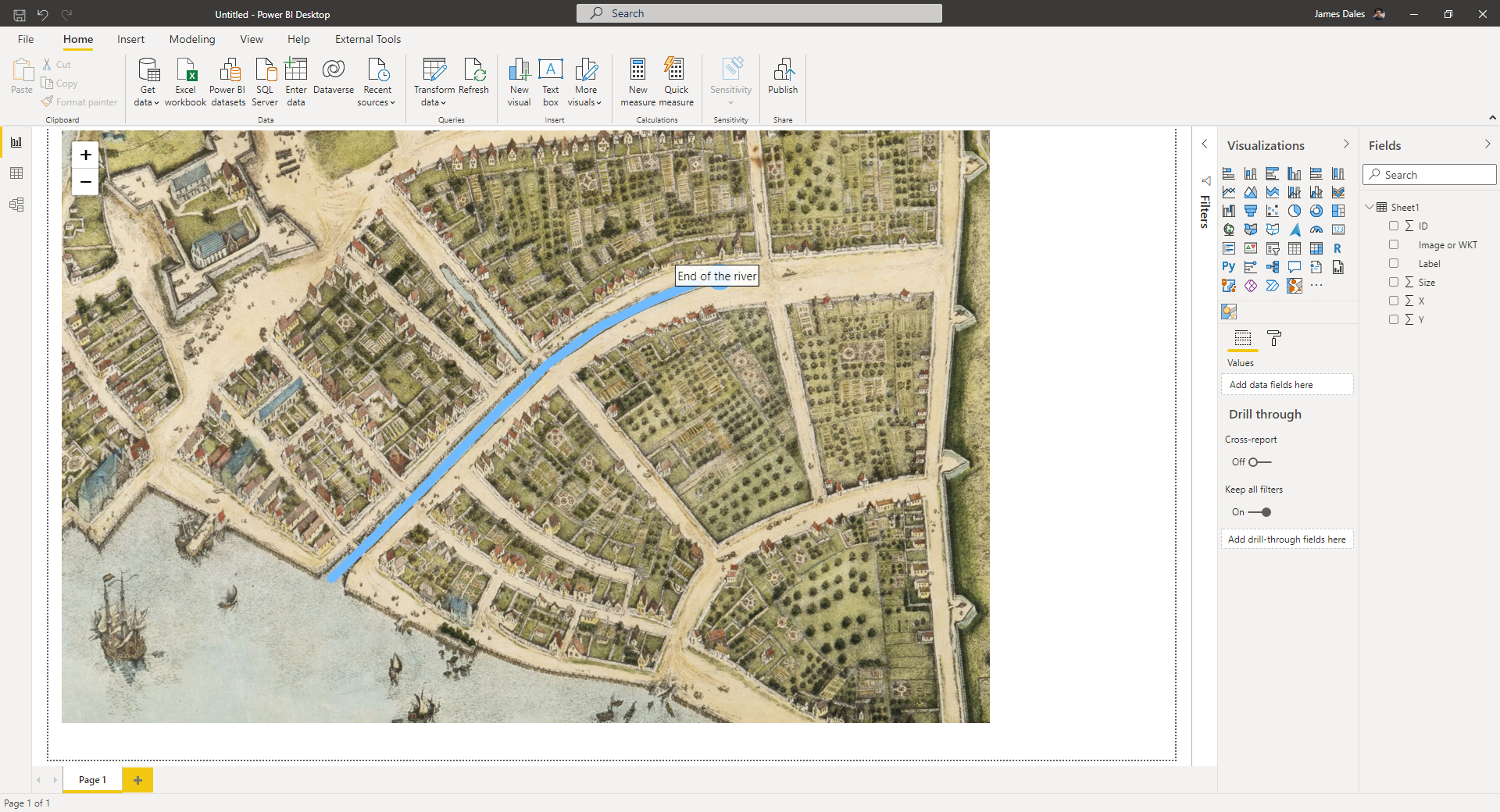Choose the R script visual
This screenshot has width=1500, height=812.
[1338, 248]
